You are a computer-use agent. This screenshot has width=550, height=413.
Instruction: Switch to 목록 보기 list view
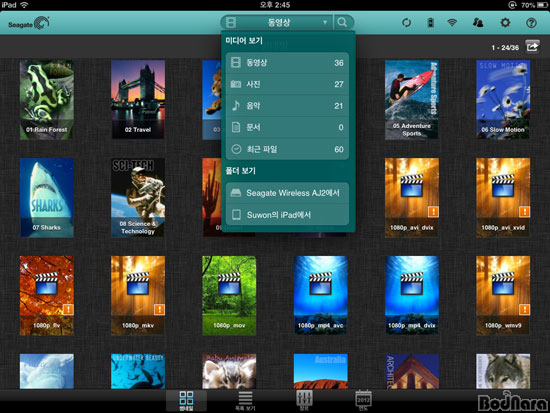(245, 401)
